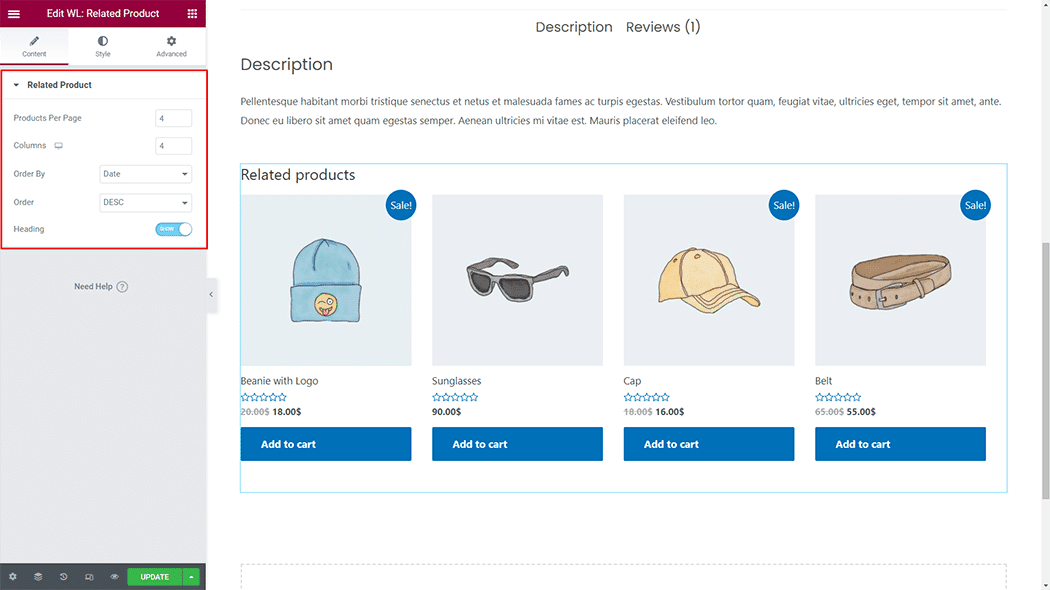This screenshot has height=590, width=1050.
Task: Select the Reviews (1) tab
Action: [x=663, y=27]
